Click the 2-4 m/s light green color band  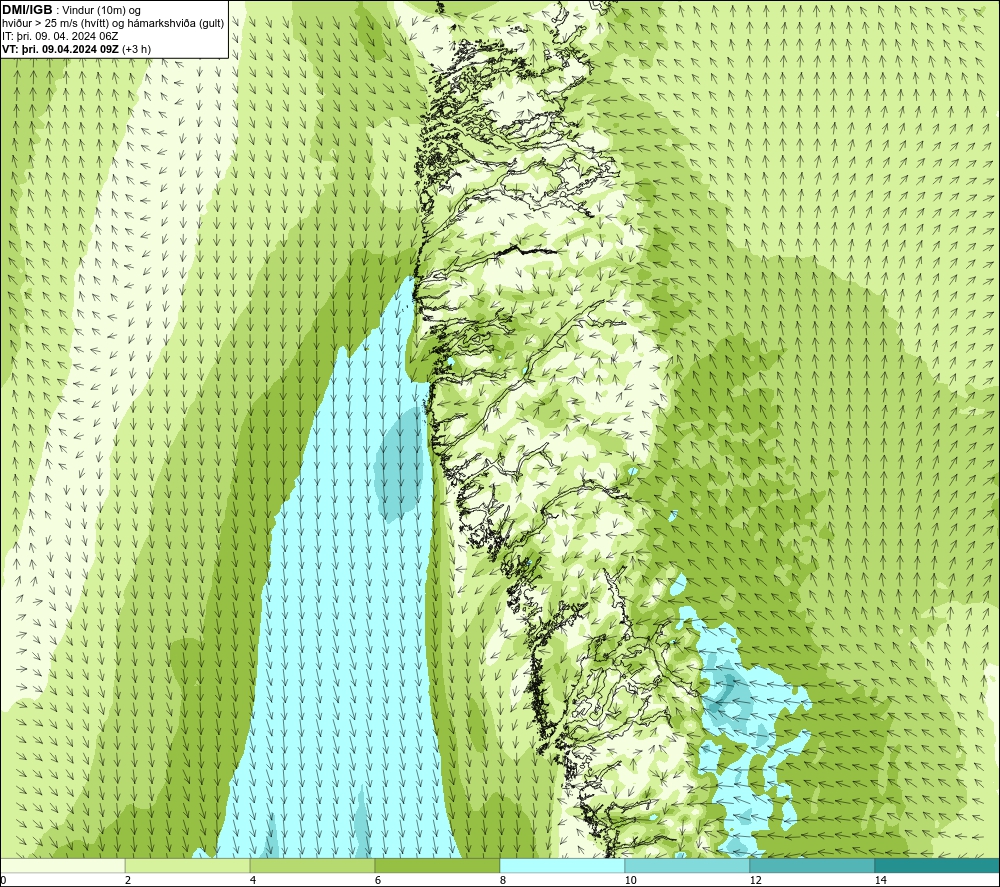tap(188, 865)
